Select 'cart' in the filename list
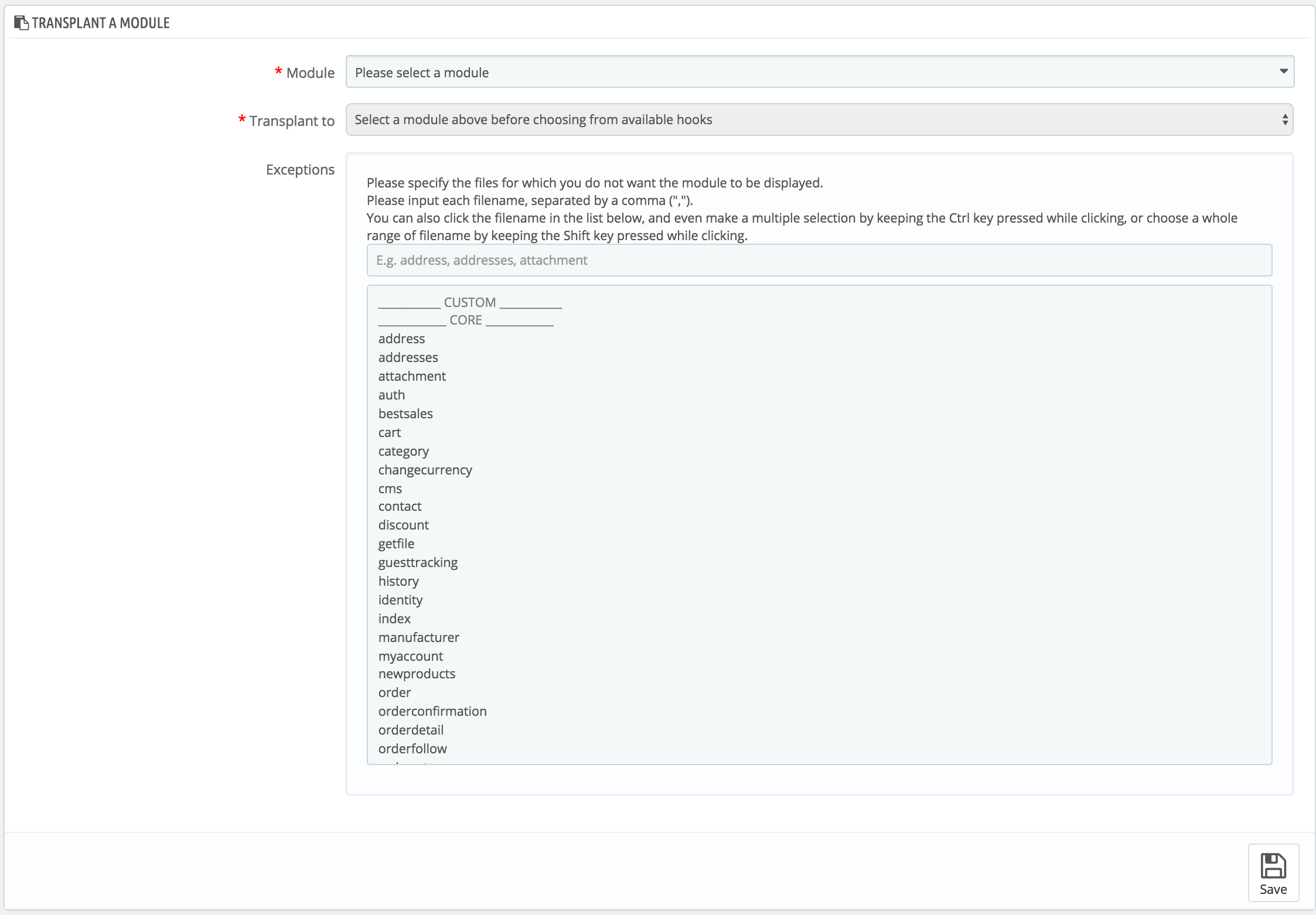1316x915 pixels. point(390,432)
